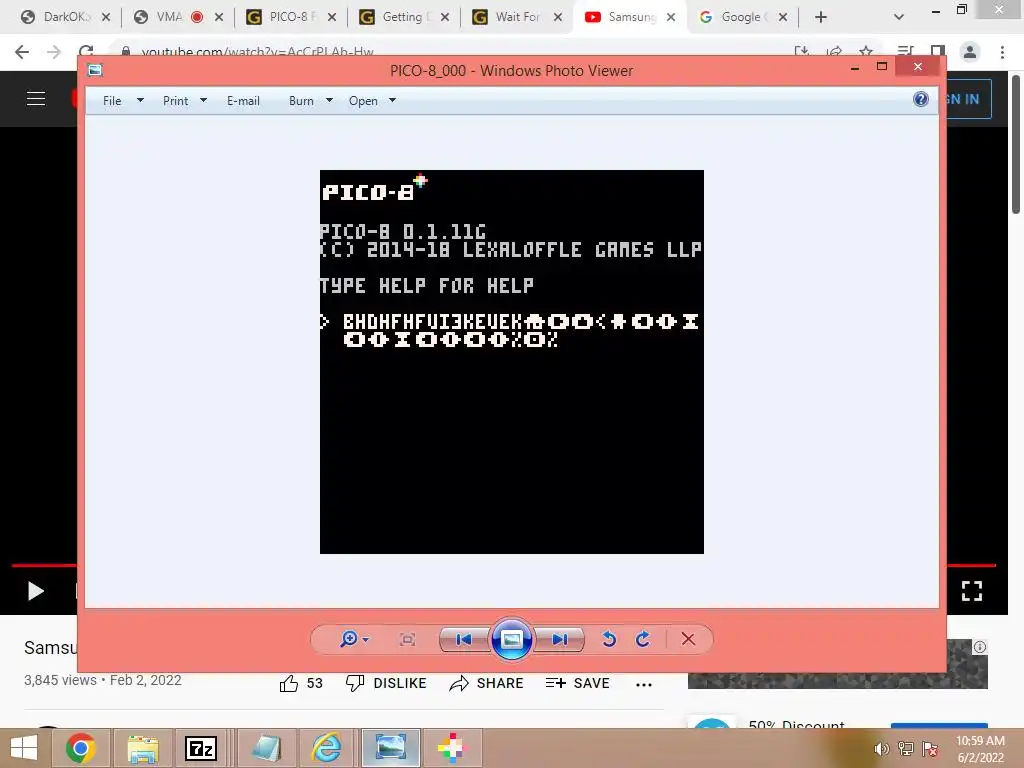Click the magnifier zoom button
This screenshot has width=1024, height=768.
pyautogui.click(x=349, y=639)
